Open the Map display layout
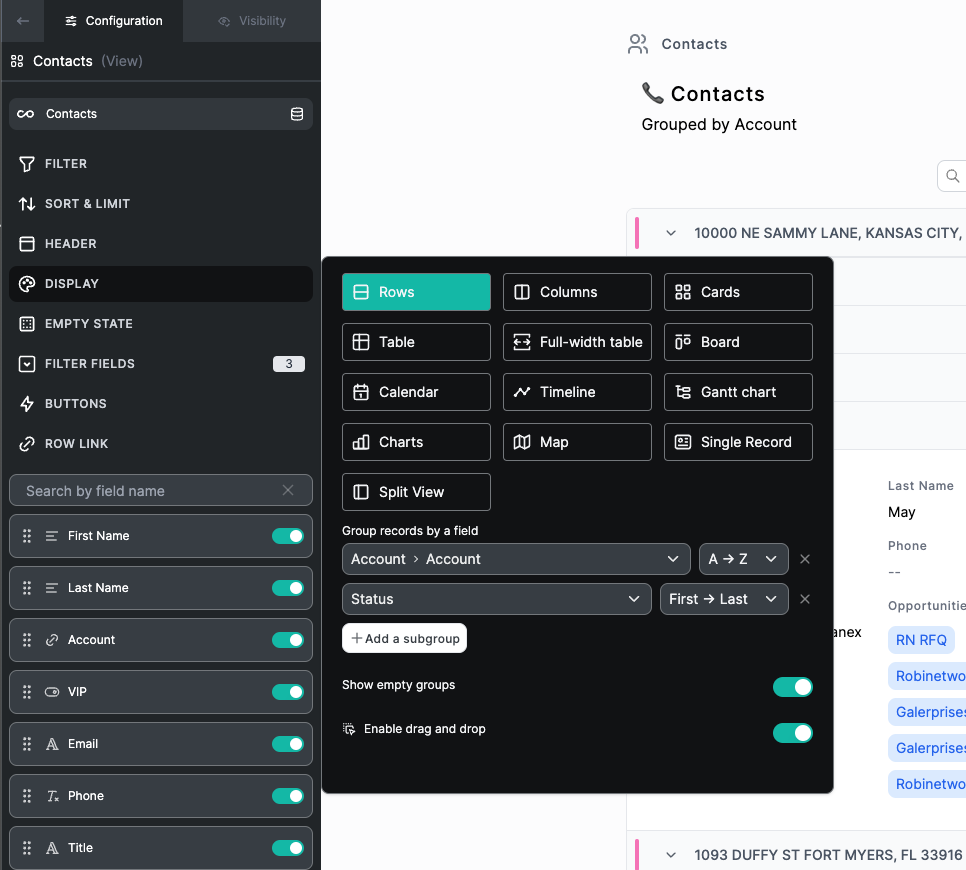 [x=577, y=441]
